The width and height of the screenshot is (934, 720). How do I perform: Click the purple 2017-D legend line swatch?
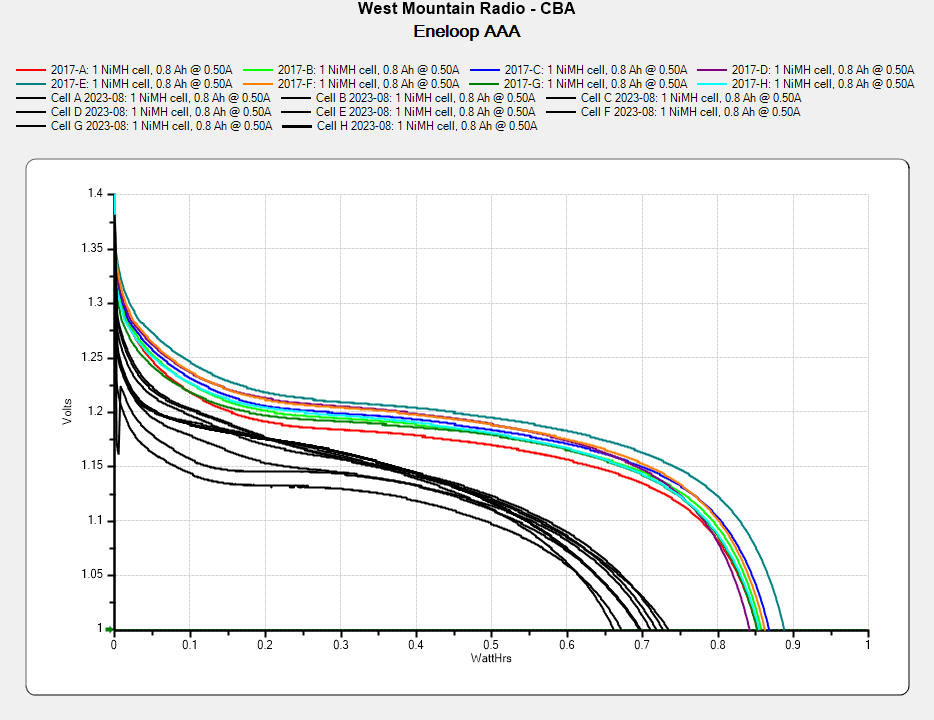click(x=713, y=70)
